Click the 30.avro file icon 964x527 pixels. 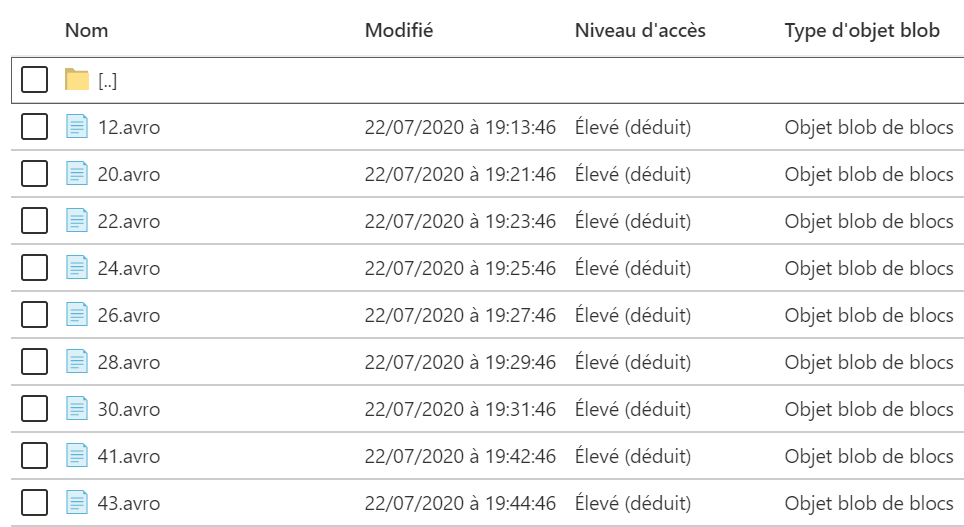click(77, 408)
